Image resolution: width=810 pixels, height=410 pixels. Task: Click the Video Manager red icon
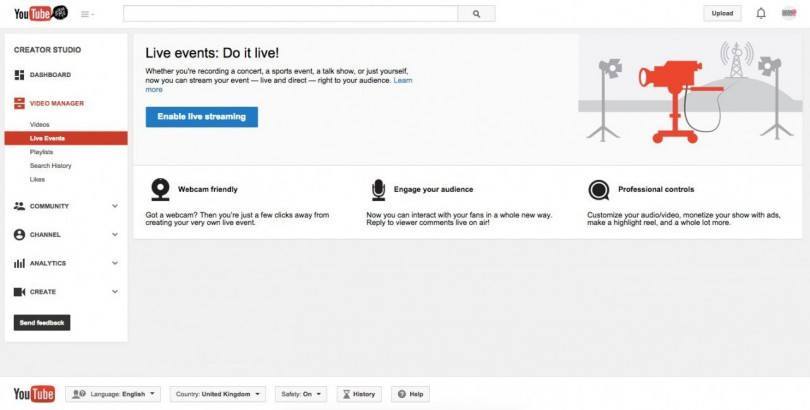click(x=19, y=103)
